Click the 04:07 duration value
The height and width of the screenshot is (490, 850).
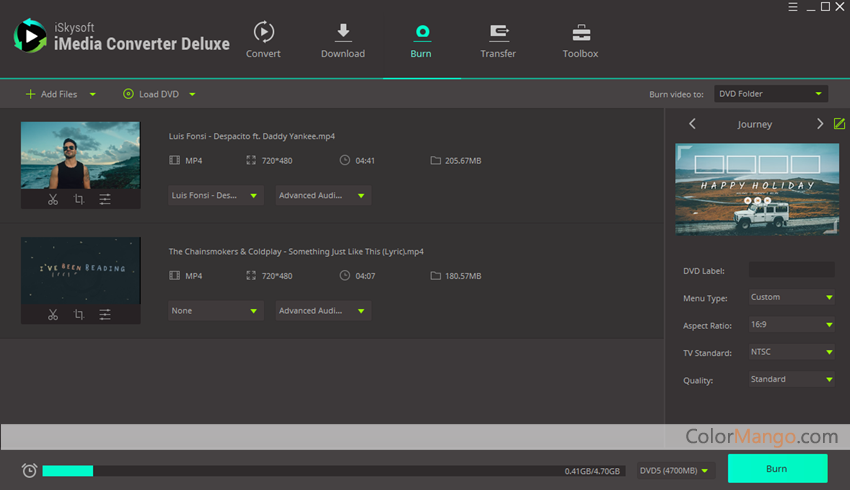click(365, 276)
